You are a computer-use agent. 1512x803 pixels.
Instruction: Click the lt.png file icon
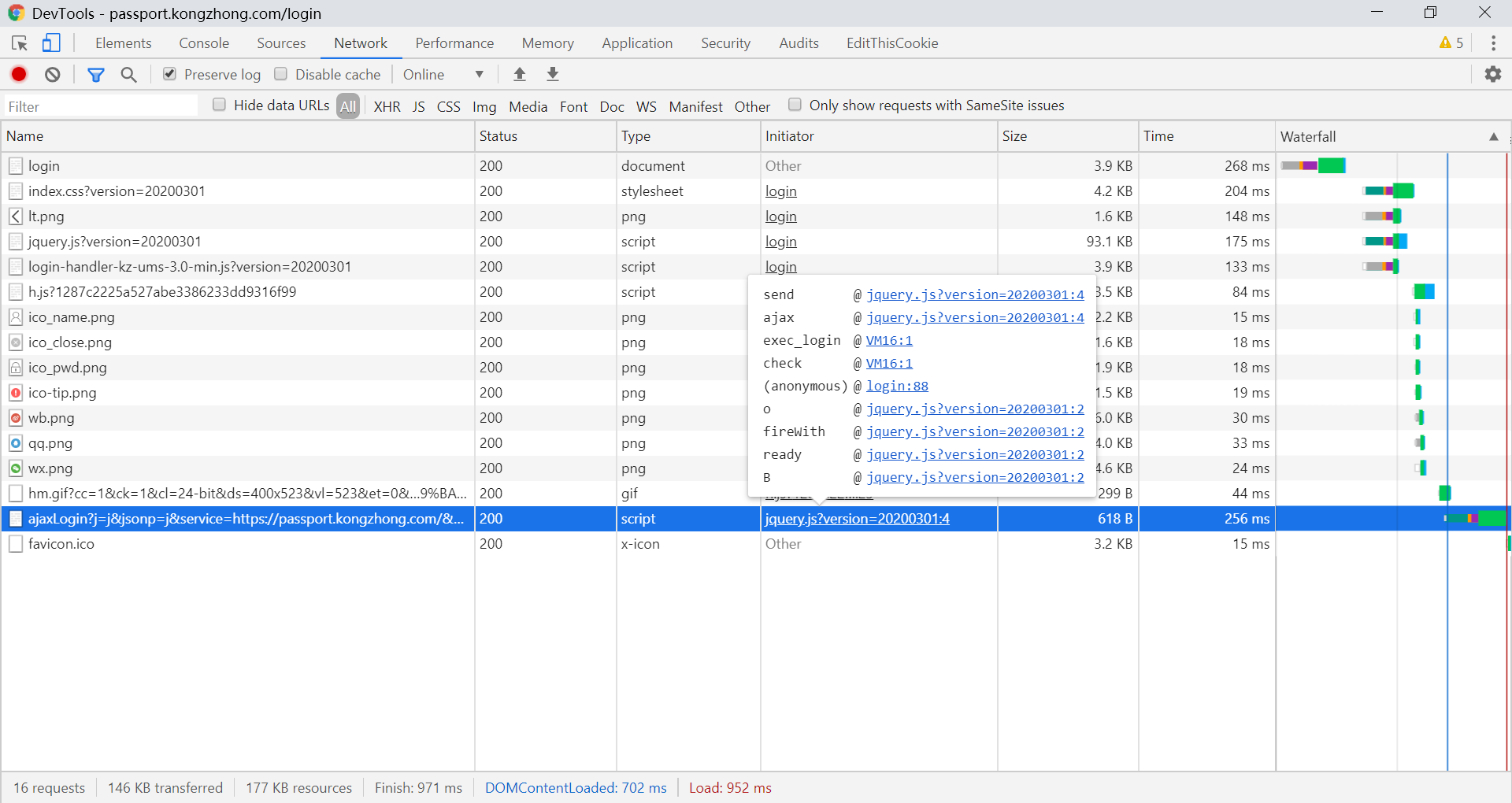pyautogui.click(x=16, y=216)
